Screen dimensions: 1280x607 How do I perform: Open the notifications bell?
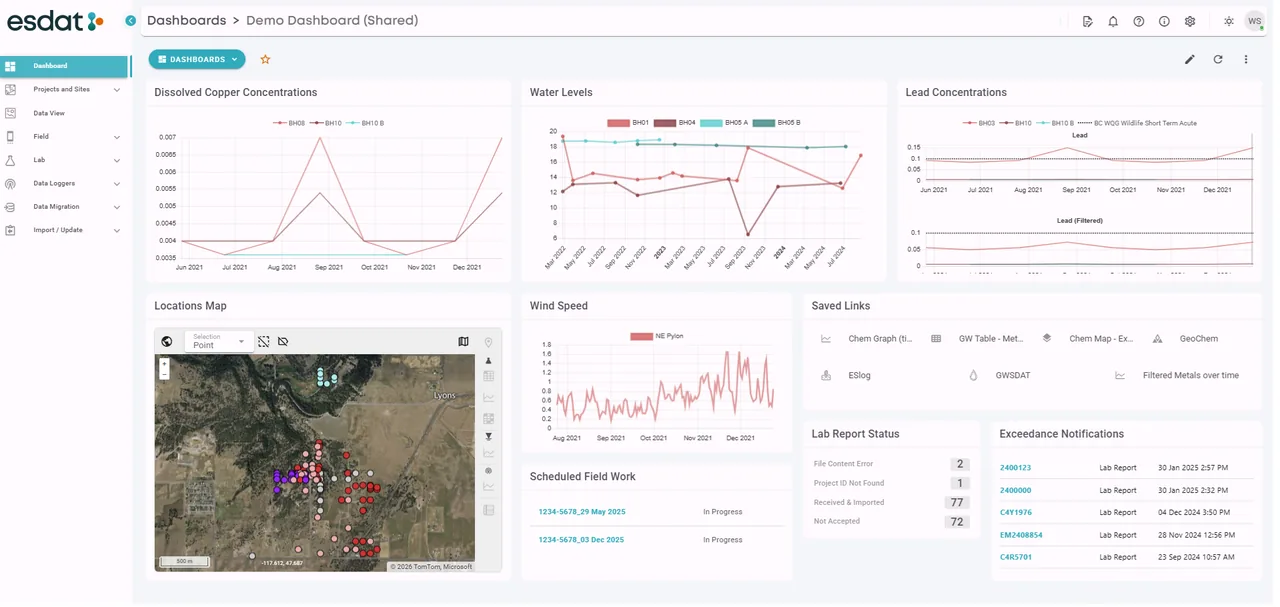[1113, 21]
